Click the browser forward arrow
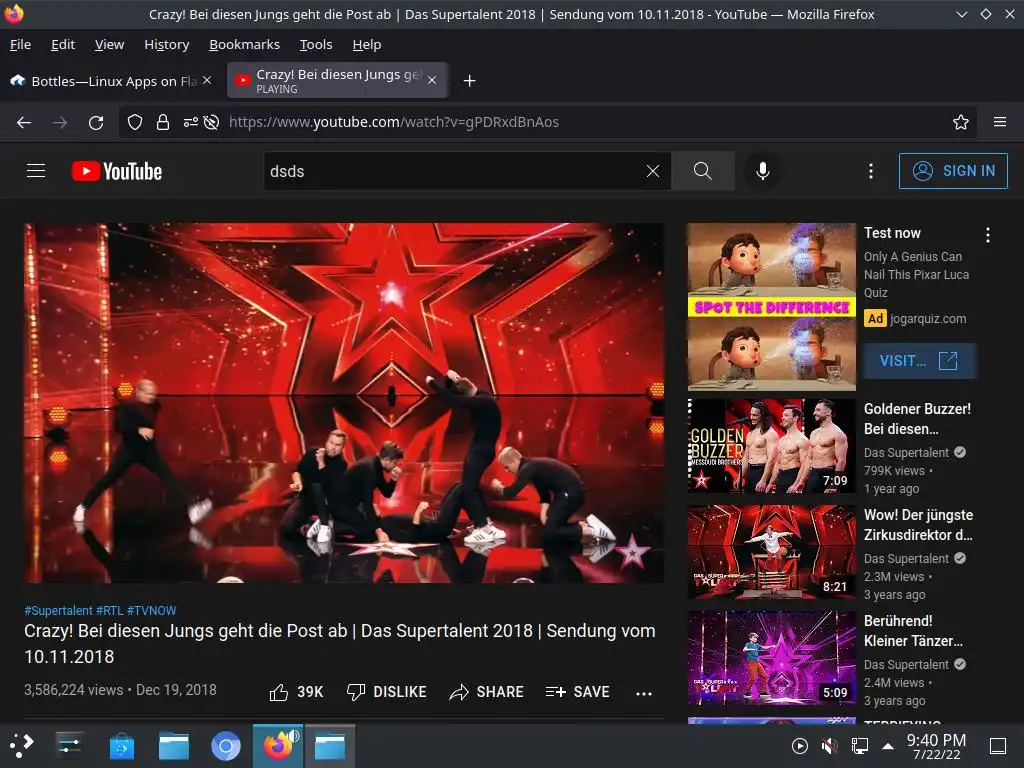Screen dimensions: 1024x768 point(59,122)
